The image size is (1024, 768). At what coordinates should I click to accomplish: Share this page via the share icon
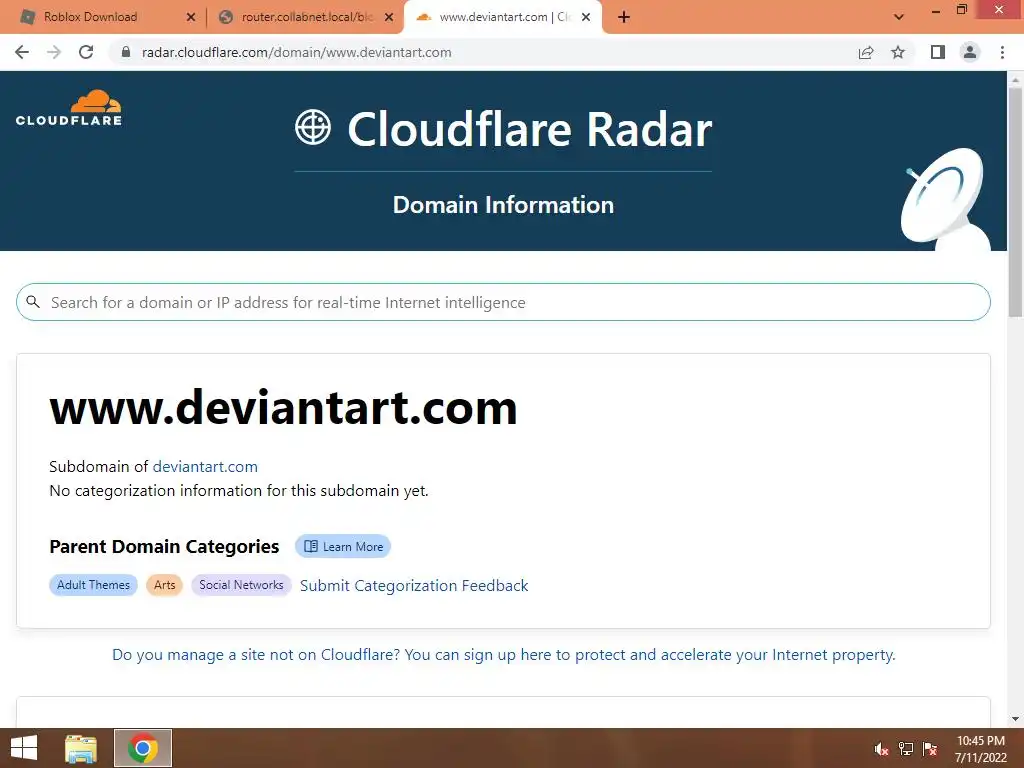click(866, 52)
